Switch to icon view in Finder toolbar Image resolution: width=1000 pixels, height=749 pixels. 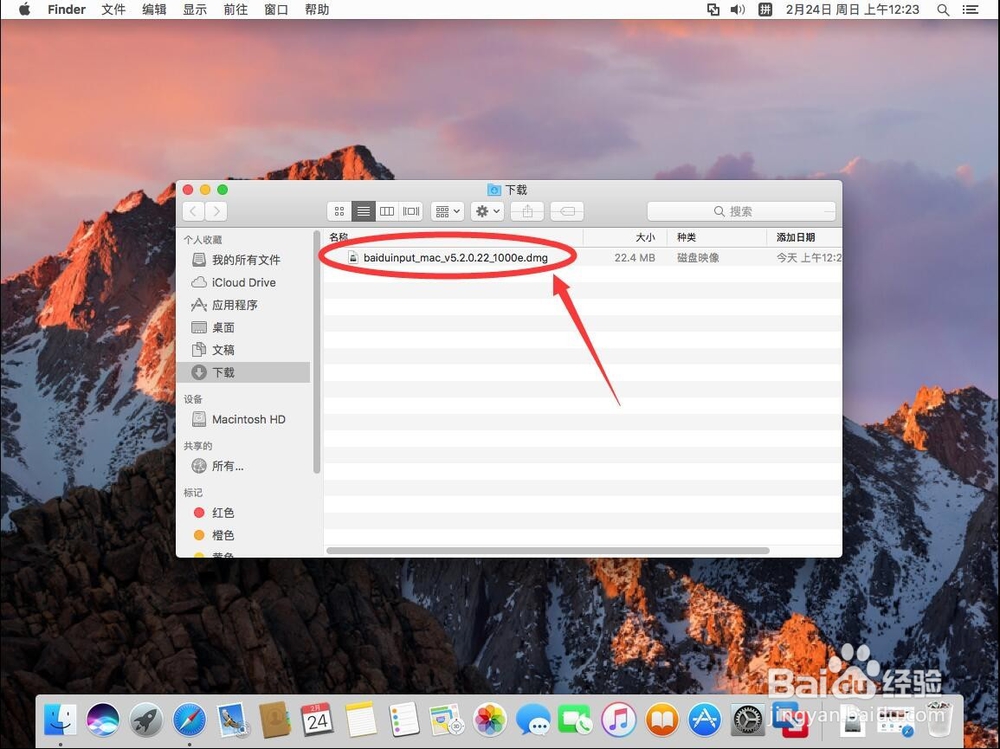click(x=339, y=211)
